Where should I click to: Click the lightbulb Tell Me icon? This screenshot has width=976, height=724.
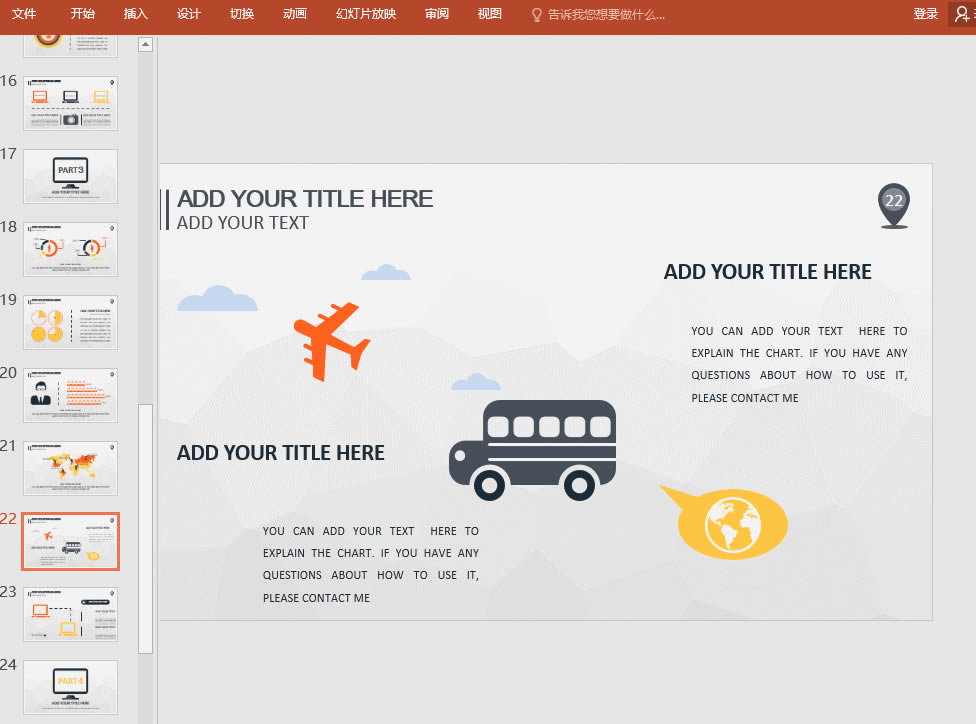point(537,14)
